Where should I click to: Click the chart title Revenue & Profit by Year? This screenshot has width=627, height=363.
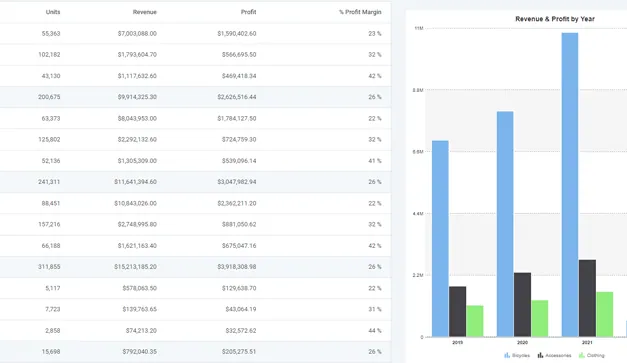pos(555,19)
